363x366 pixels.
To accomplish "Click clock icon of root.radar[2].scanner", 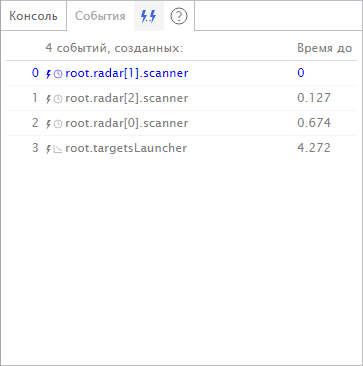I will tap(58, 99).
